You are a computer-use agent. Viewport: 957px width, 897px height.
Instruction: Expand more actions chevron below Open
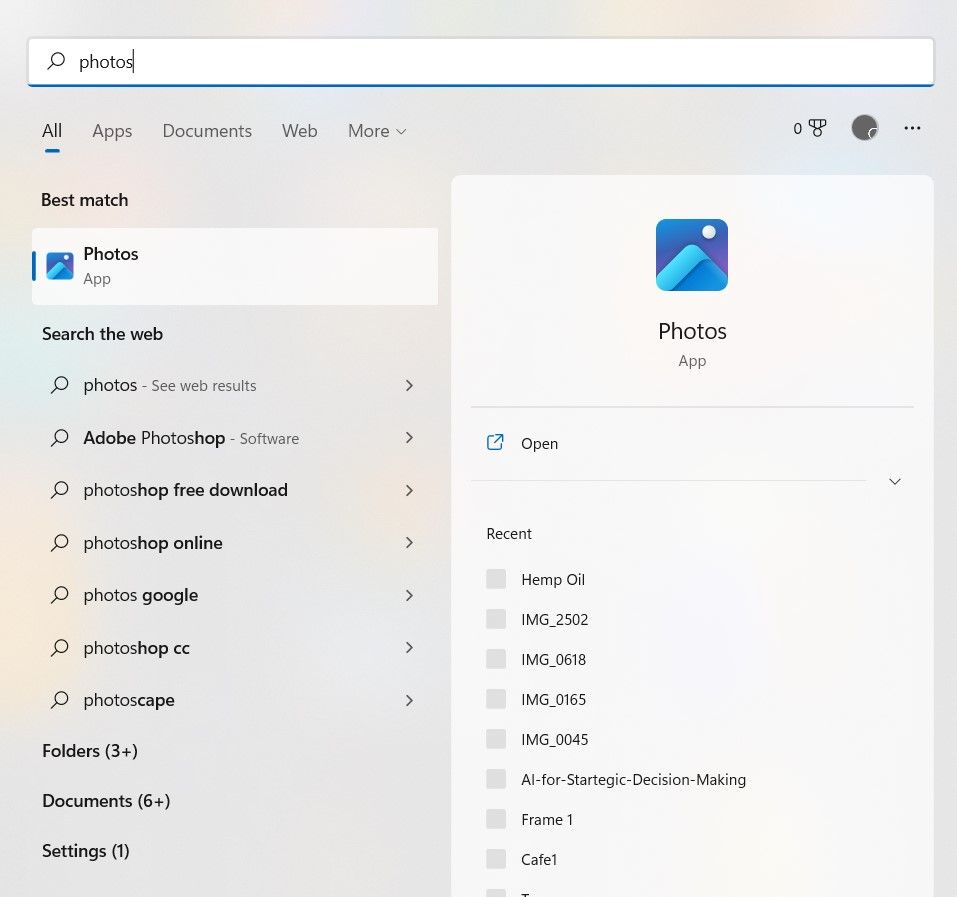(x=895, y=481)
